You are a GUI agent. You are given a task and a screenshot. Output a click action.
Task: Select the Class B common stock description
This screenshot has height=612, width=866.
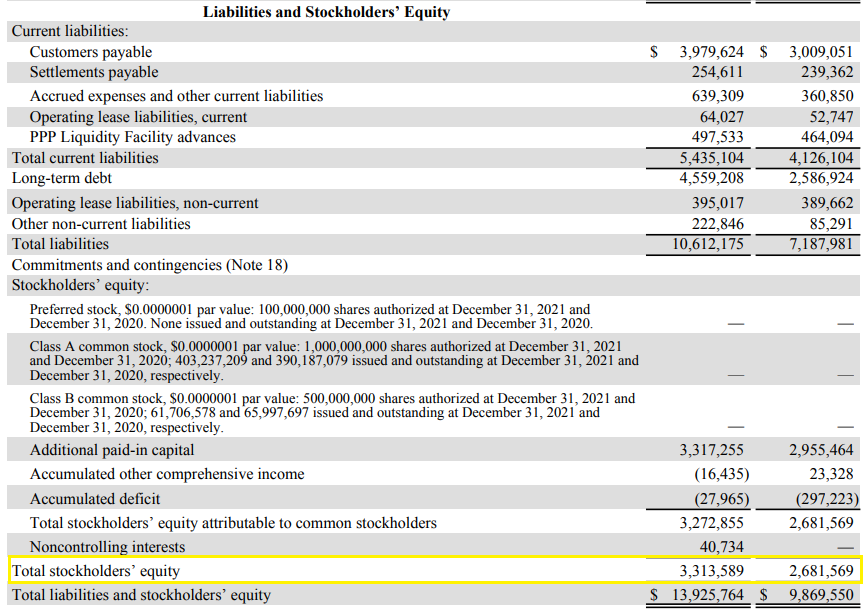click(x=332, y=412)
